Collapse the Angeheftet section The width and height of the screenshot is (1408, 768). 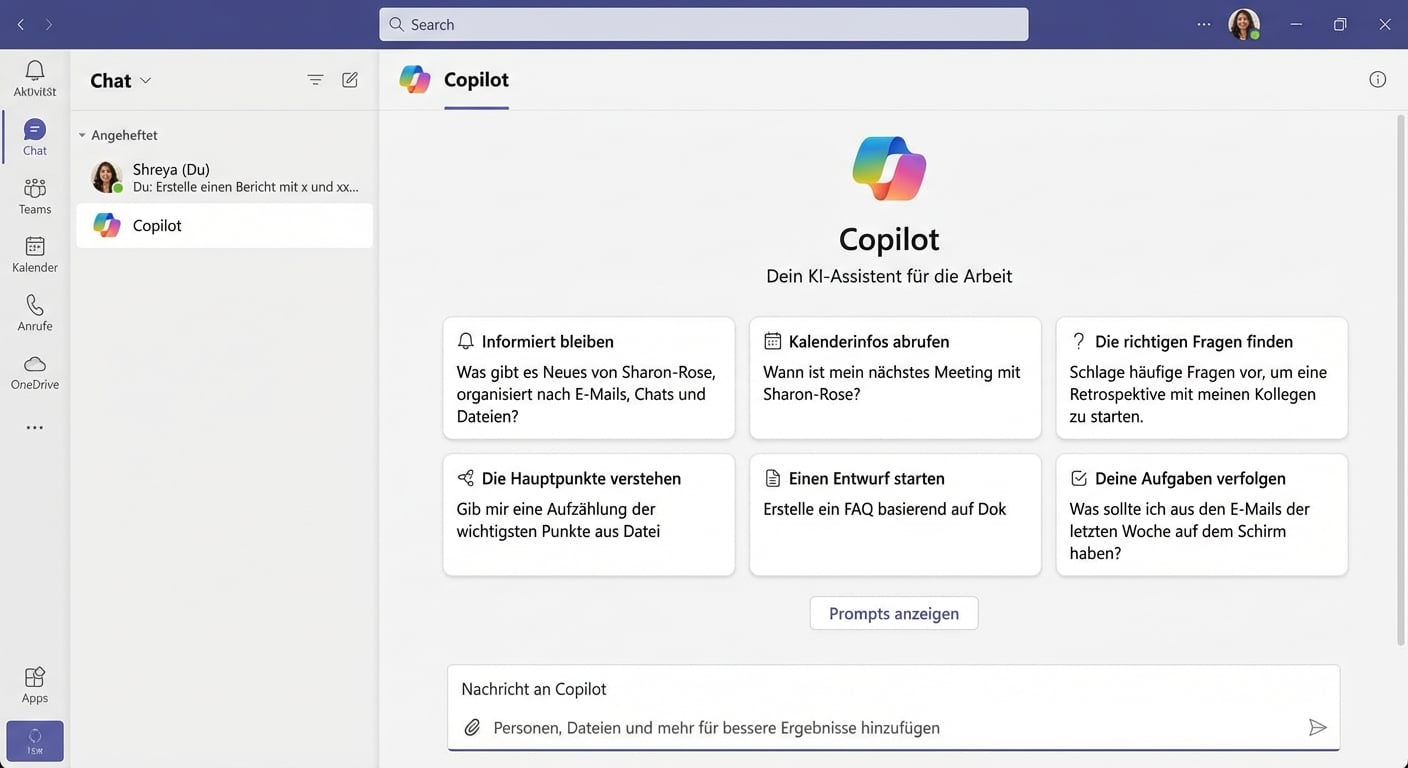point(83,134)
